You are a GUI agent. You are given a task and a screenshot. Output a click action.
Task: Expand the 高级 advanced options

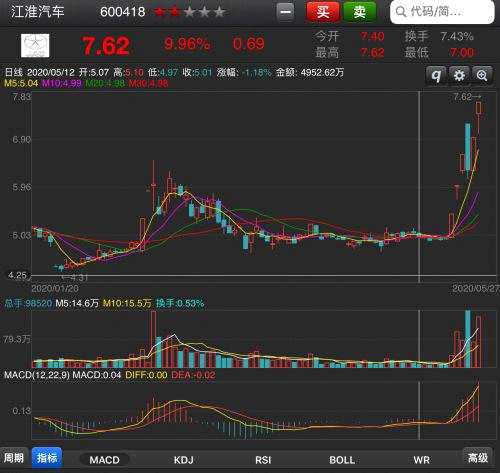coord(478,457)
